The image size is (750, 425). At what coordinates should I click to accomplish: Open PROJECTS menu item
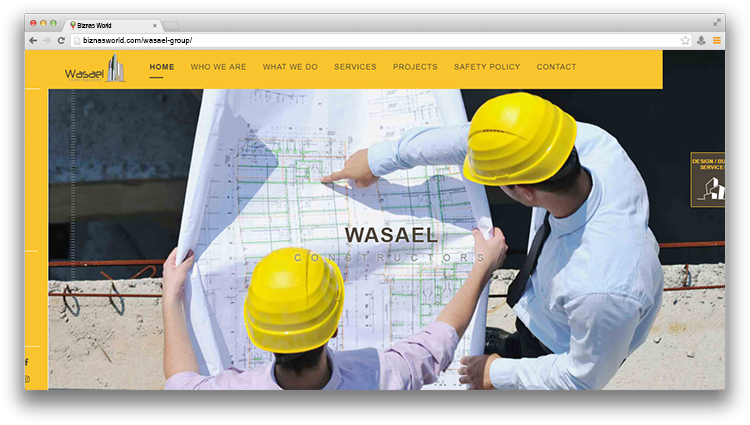coord(415,67)
